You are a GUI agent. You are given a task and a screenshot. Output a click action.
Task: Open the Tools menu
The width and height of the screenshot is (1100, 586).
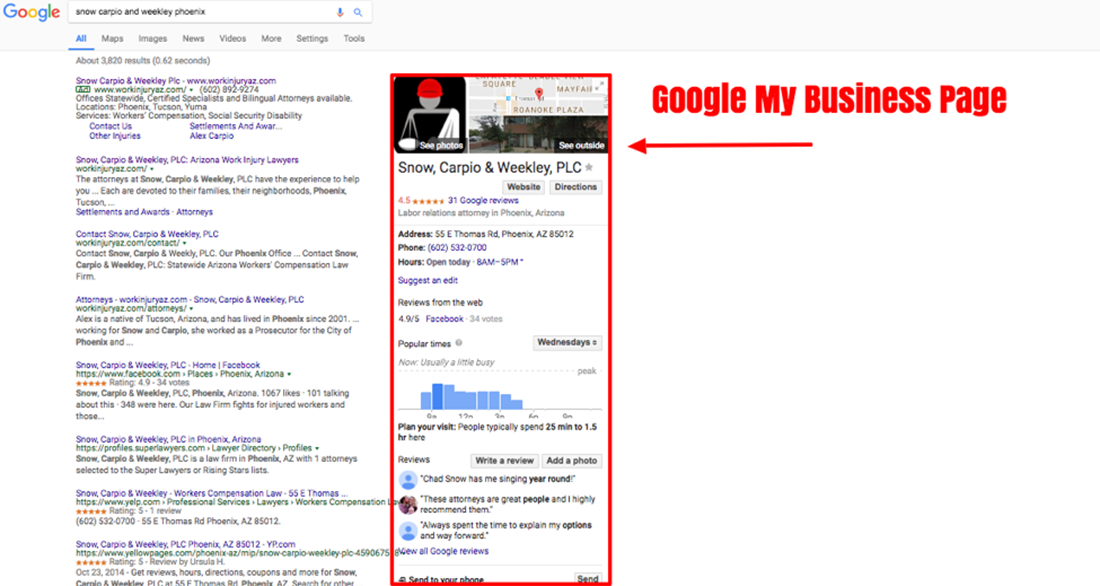click(354, 39)
